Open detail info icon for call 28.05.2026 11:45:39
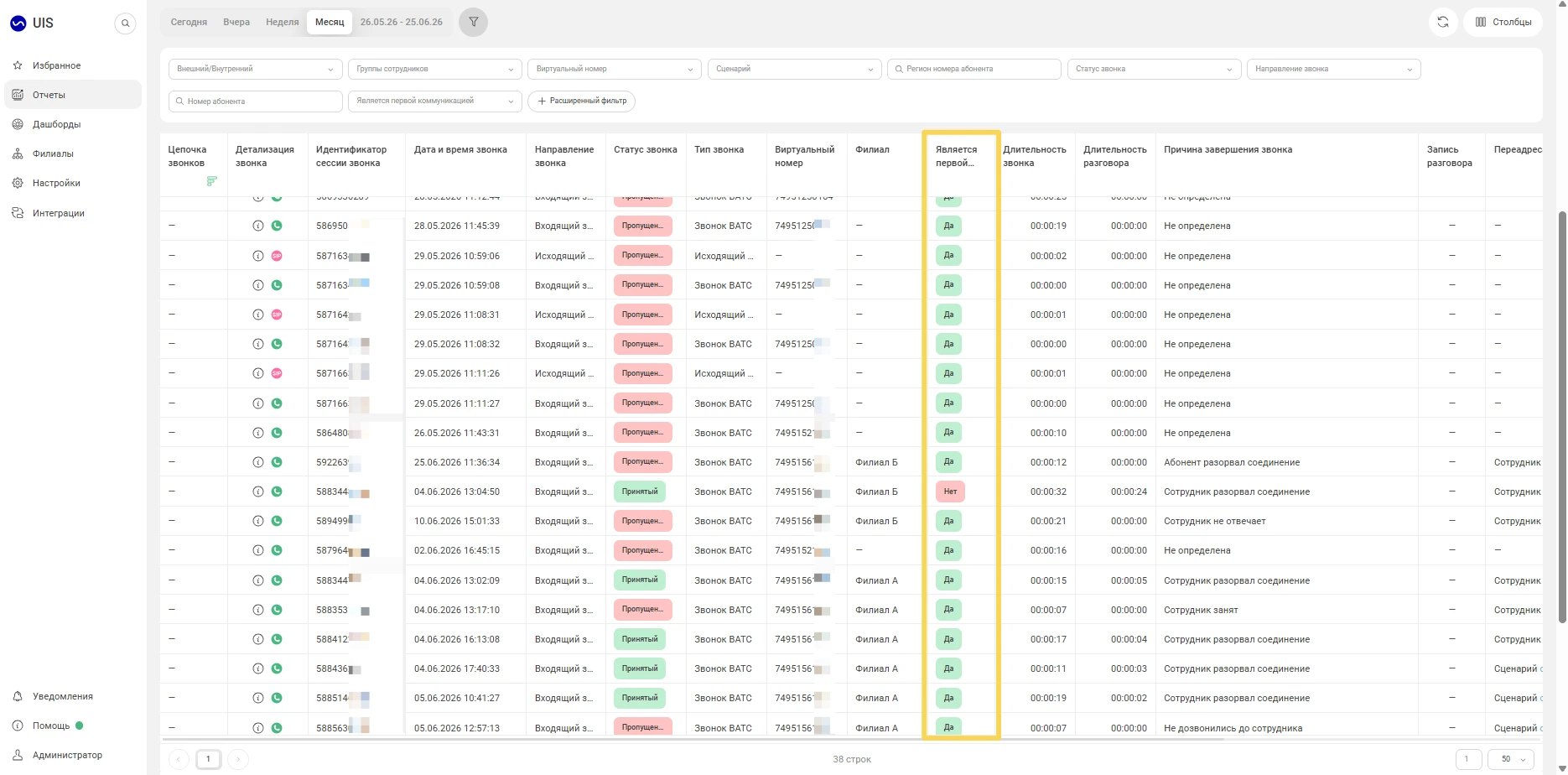This screenshot has height=775, width=1568. (258, 226)
